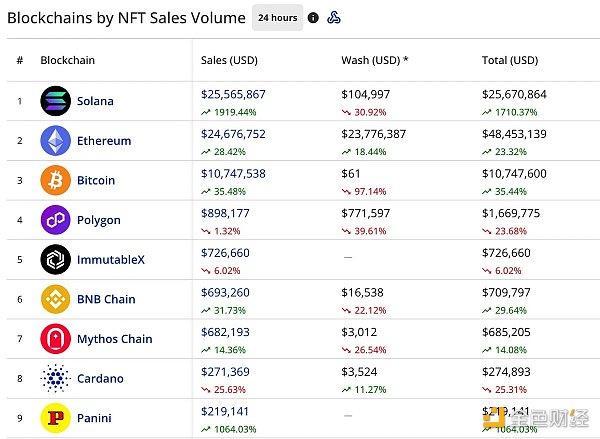Select Panini sales value $219,141
This screenshot has width=600, height=439.
(x=225, y=411)
